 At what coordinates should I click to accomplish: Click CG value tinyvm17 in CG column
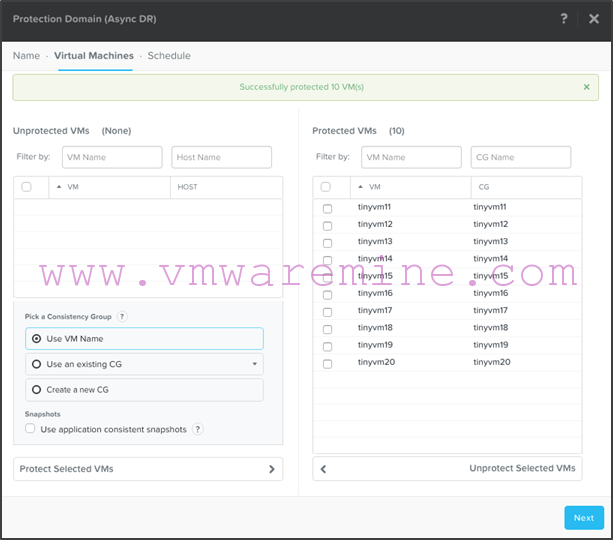(x=491, y=310)
